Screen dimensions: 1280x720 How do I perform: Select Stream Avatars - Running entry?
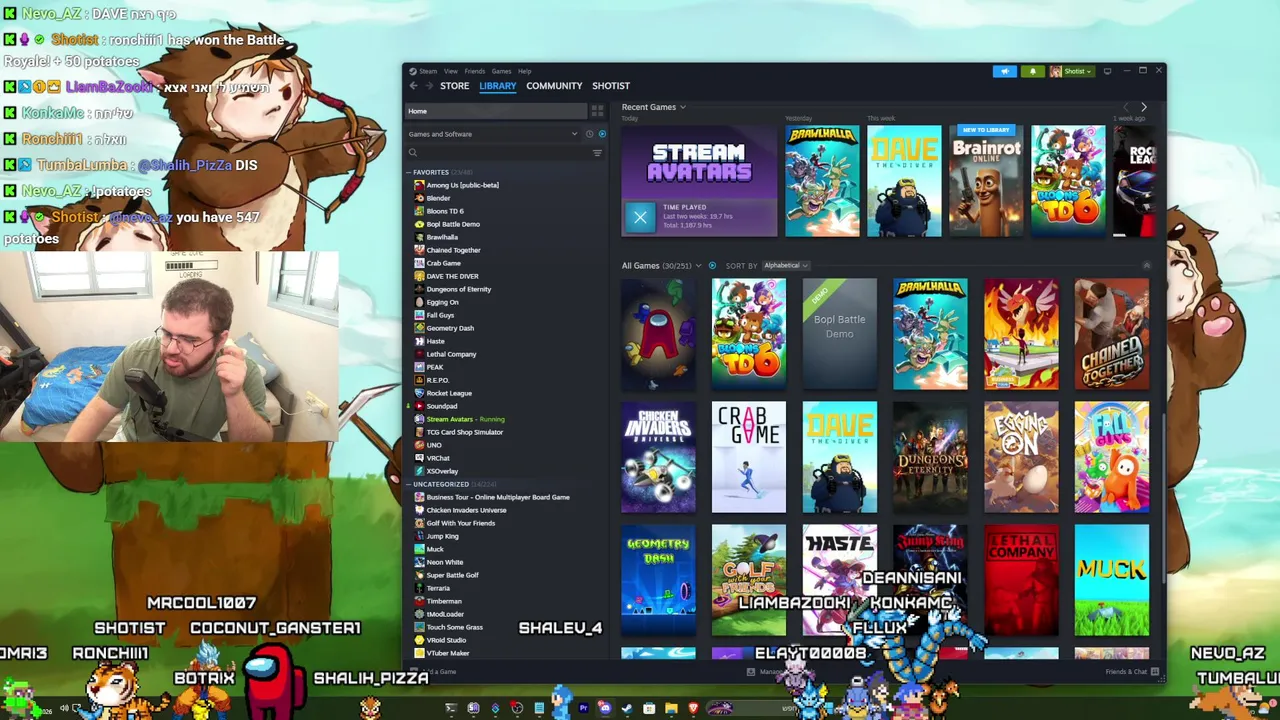click(x=465, y=419)
